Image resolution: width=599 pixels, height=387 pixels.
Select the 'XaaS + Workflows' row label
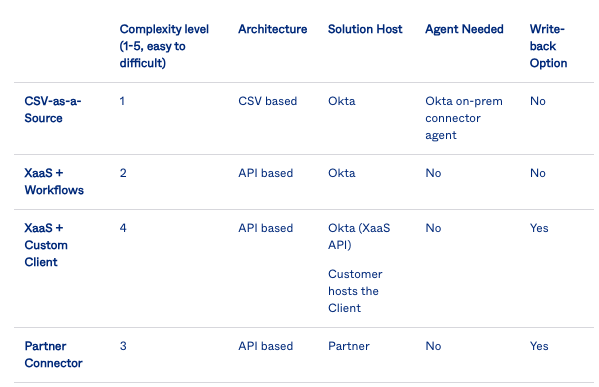(x=54, y=181)
